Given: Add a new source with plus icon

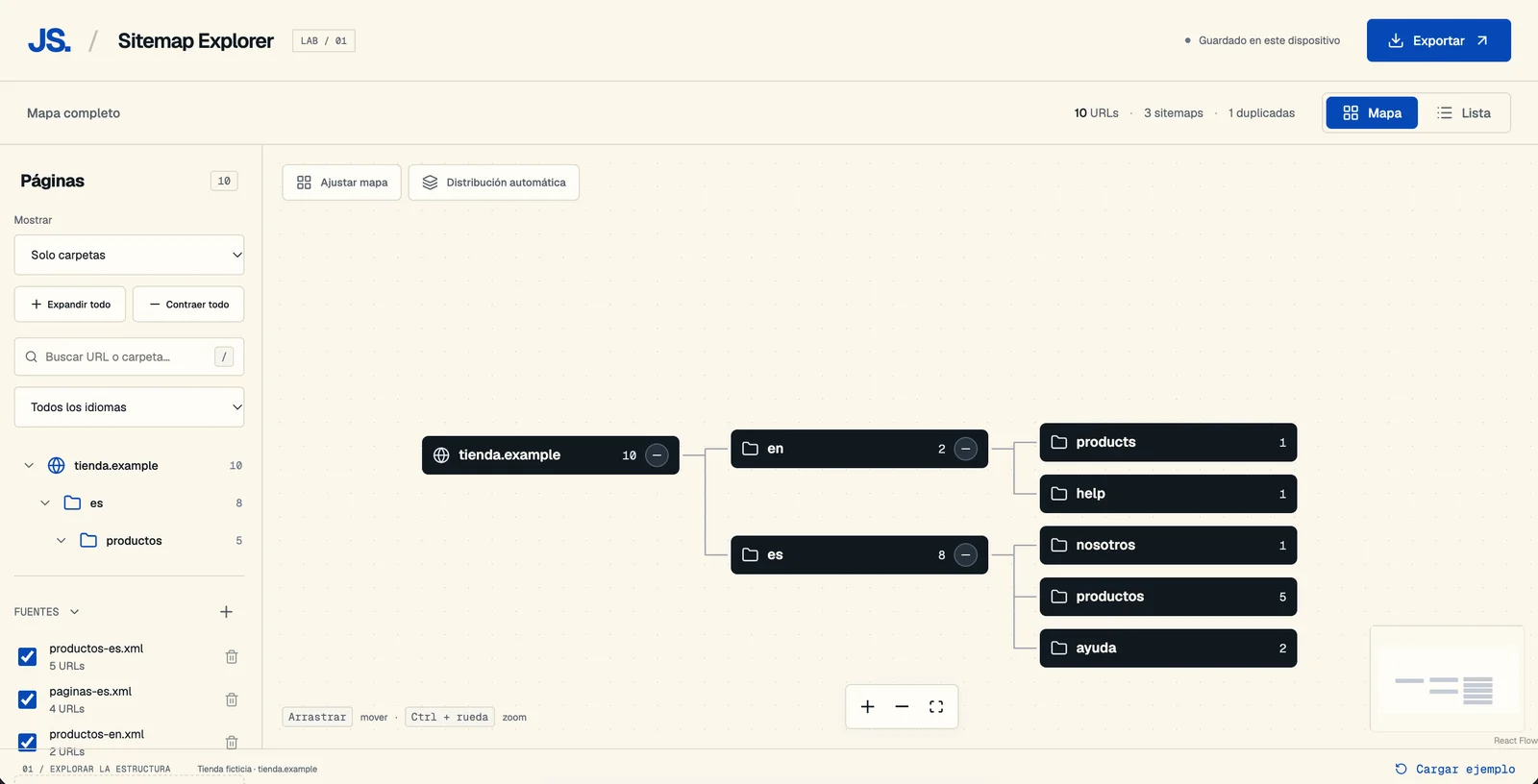Looking at the screenshot, I should point(226,612).
